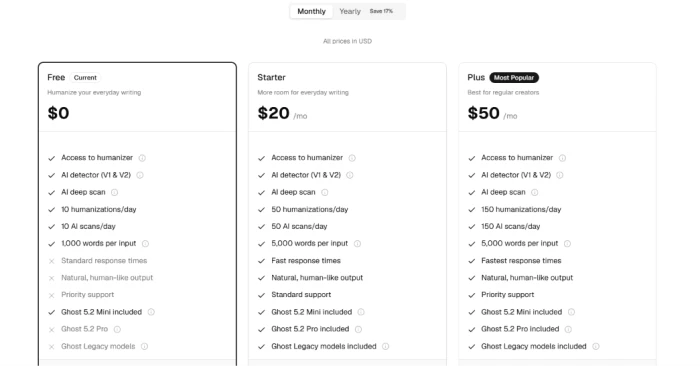Click 'Priority support' in Plus plan
The height and width of the screenshot is (366, 700).
tap(508, 295)
